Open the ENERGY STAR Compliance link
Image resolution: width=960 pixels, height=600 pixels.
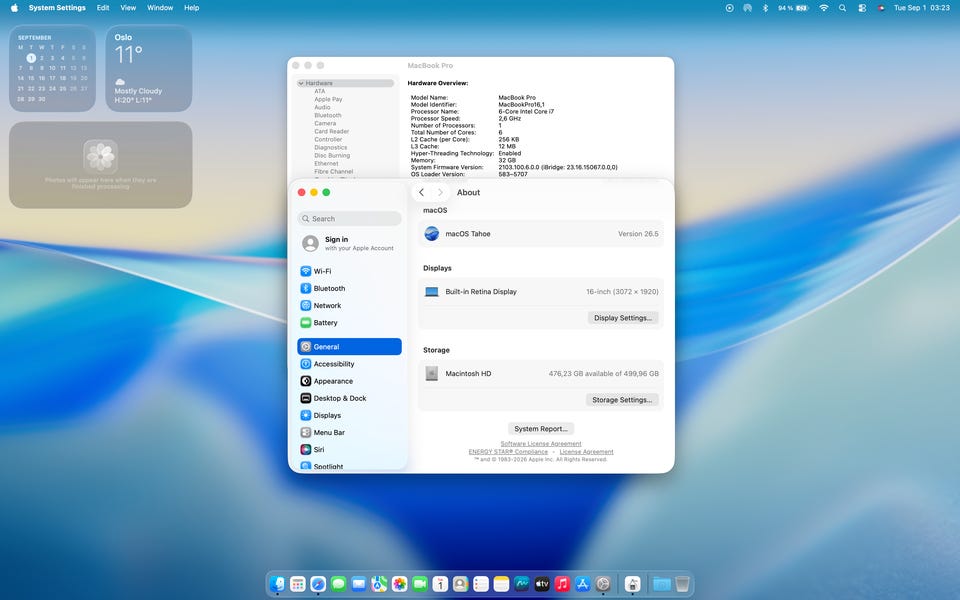[508, 452]
